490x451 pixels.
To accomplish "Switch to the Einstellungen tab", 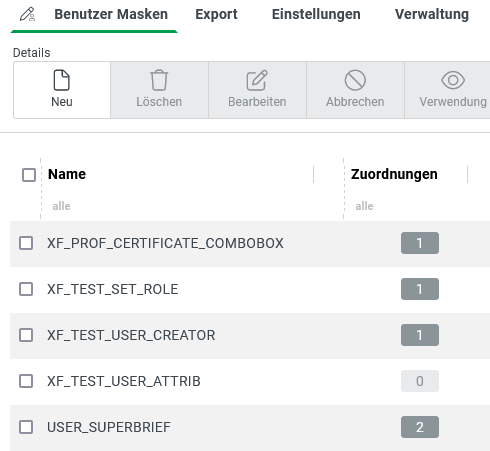I will click(x=316, y=14).
